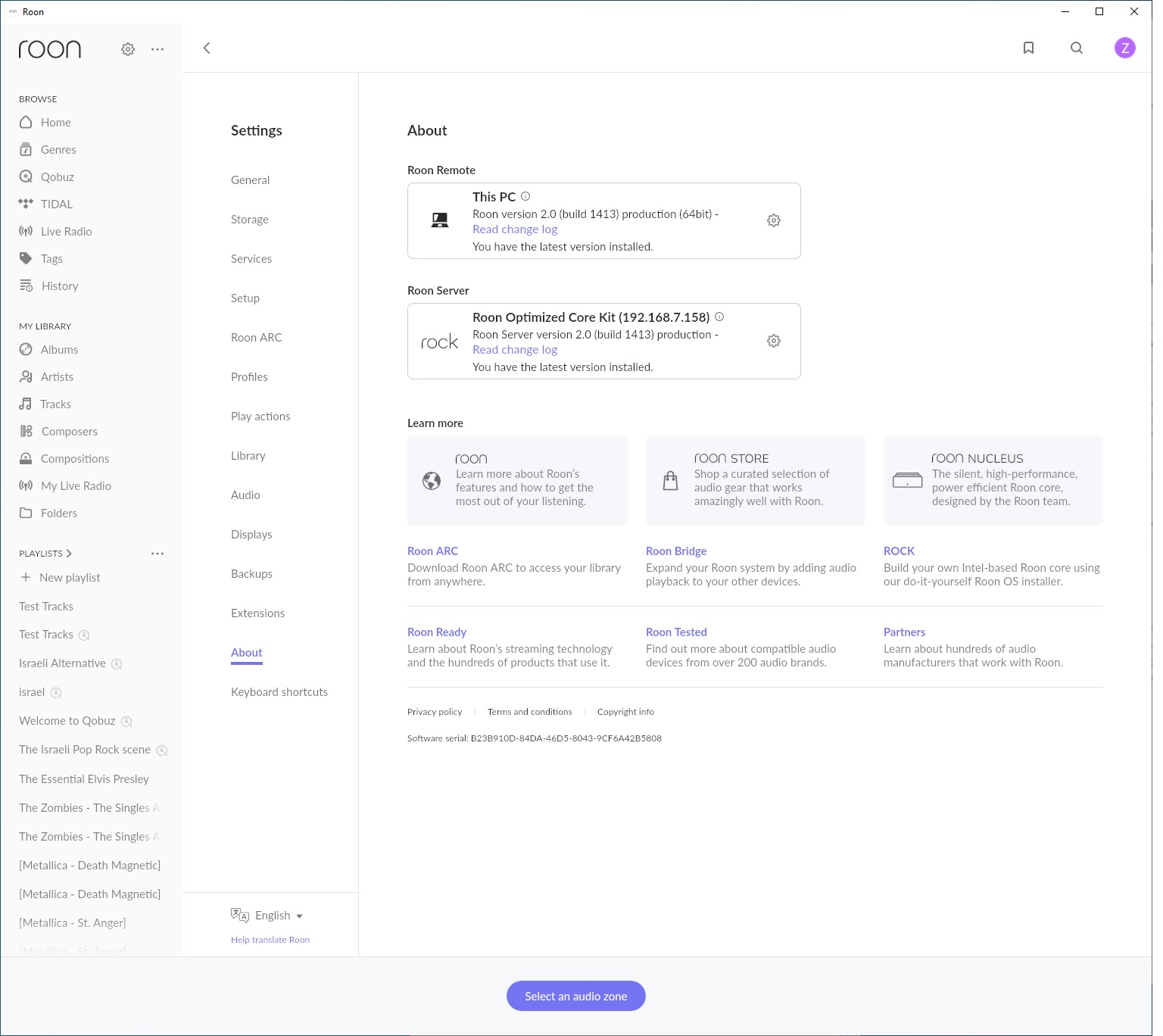
Task: Open the This PC gear settings
Action: (x=774, y=220)
